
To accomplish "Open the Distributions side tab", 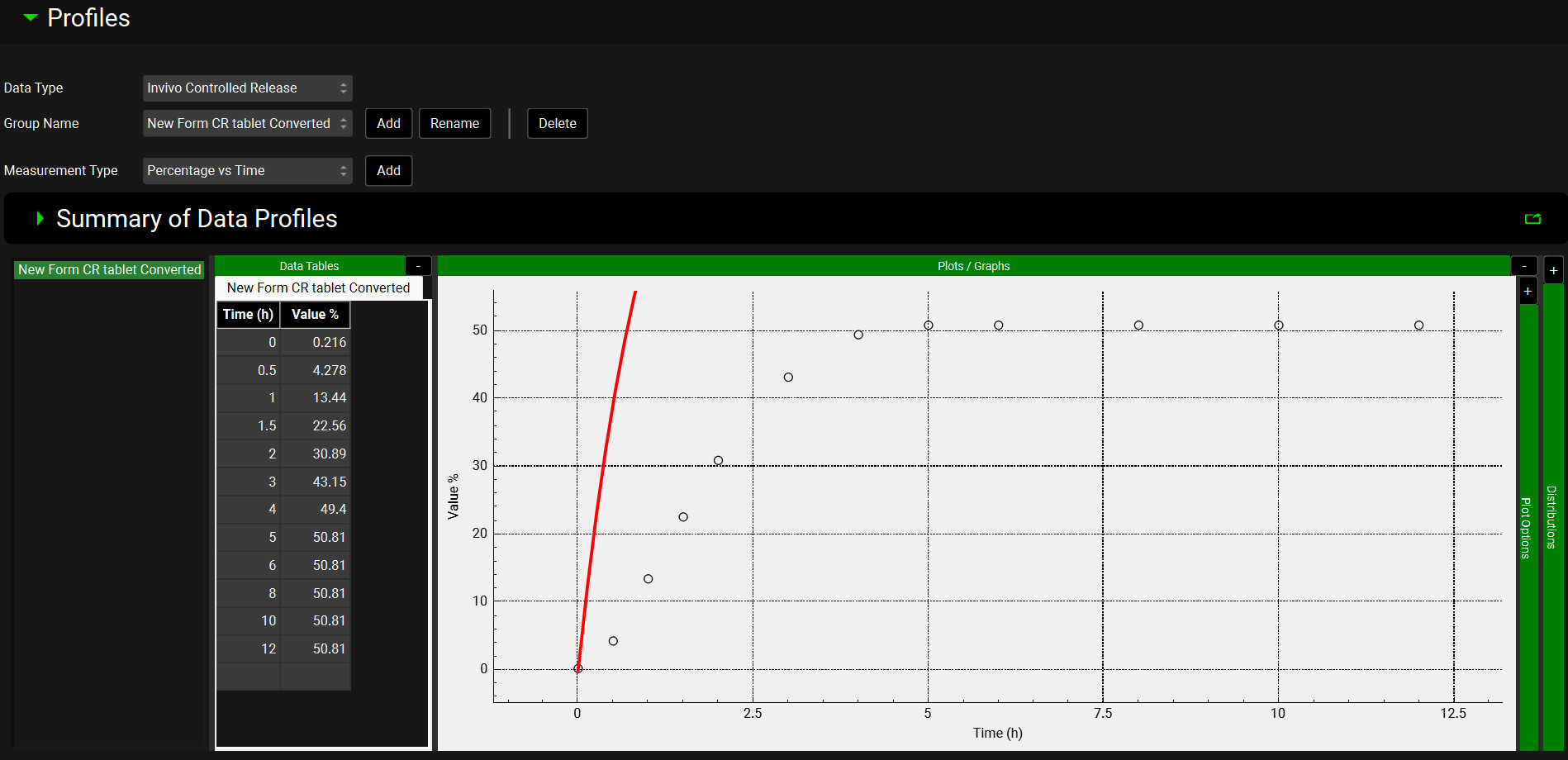I will [1551, 517].
